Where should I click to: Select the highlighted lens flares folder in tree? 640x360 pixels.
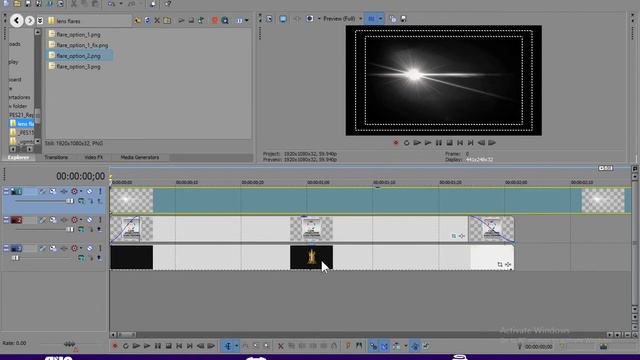pyautogui.click(x=22, y=123)
